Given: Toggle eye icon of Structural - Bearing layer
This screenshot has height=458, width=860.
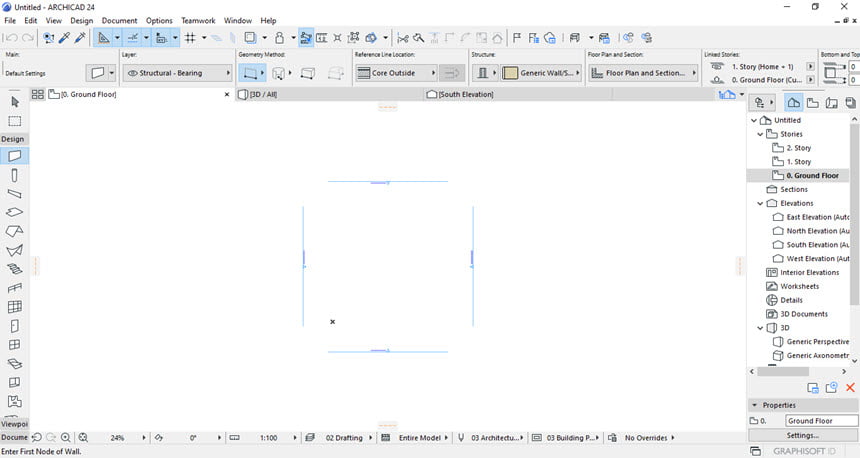Looking at the screenshot, I should (x=133, y=73).
